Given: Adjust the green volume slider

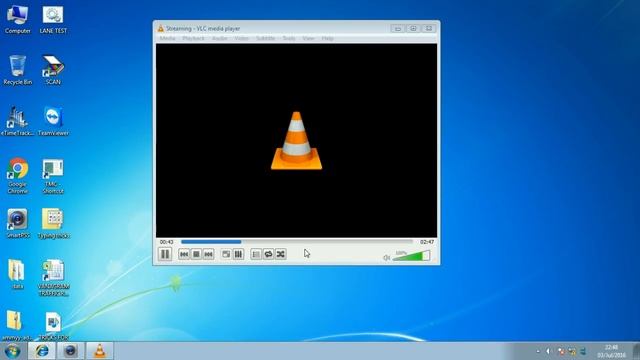Looking at the screenshot, I should (411, 256).
